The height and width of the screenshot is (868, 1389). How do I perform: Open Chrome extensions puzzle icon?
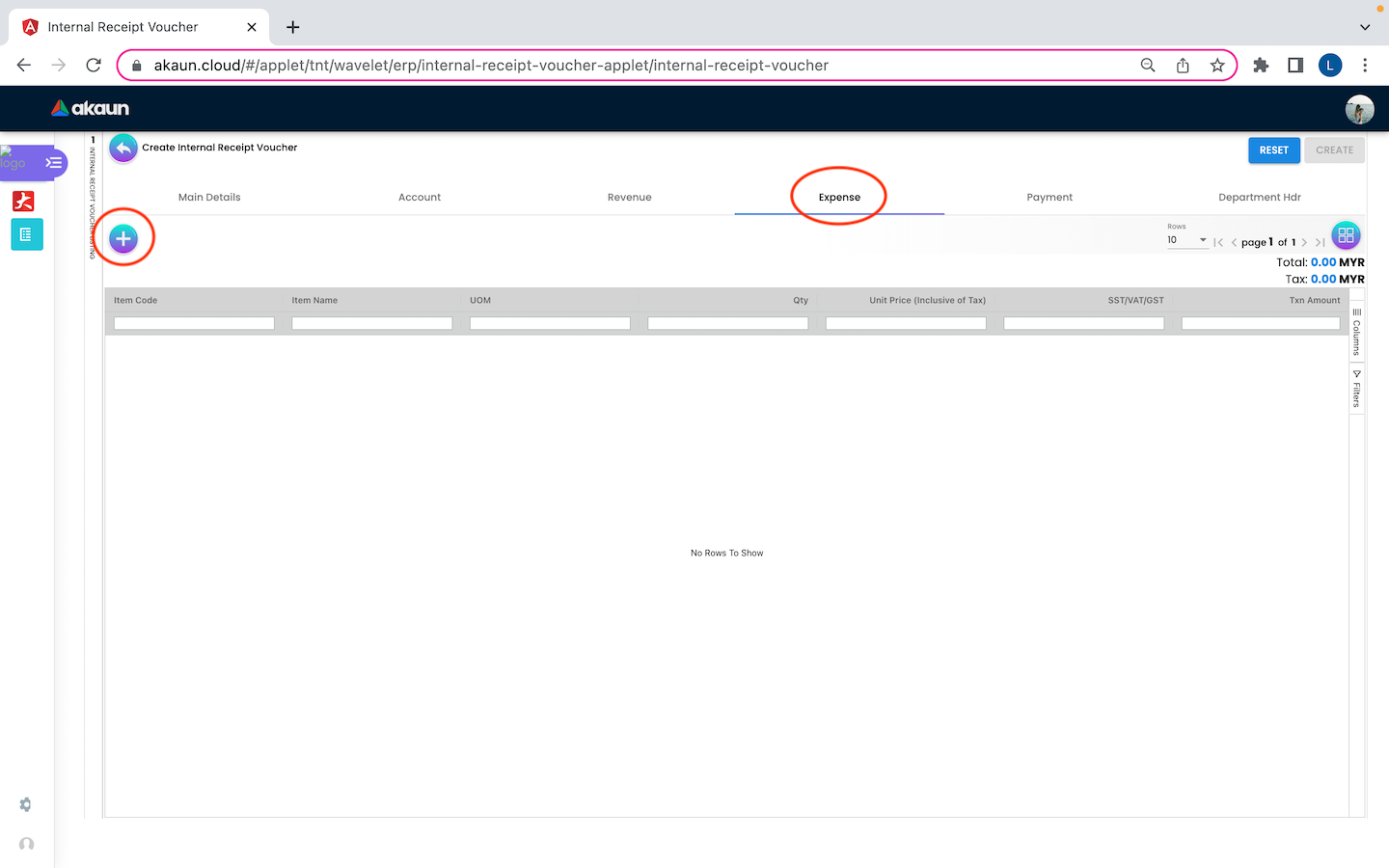click(x=1261, y=66)
